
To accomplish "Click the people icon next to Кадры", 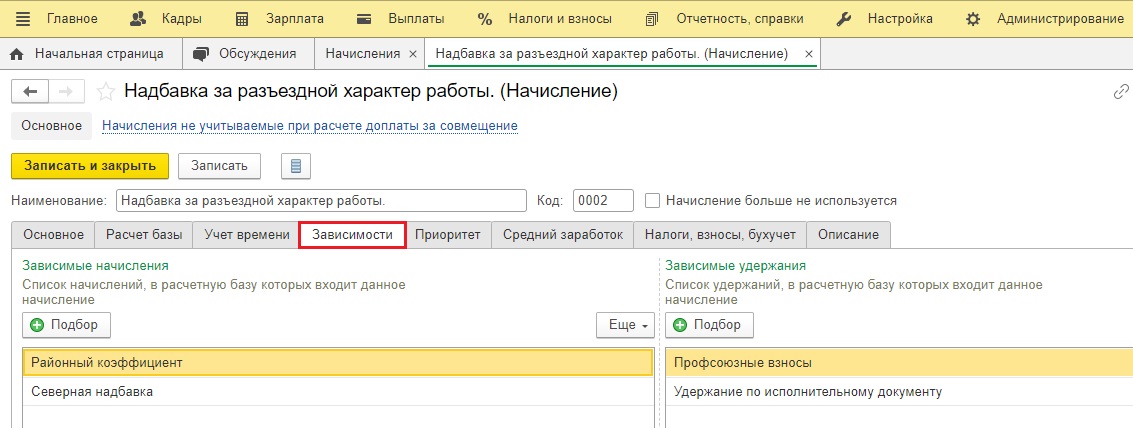I will click(139, 19).
